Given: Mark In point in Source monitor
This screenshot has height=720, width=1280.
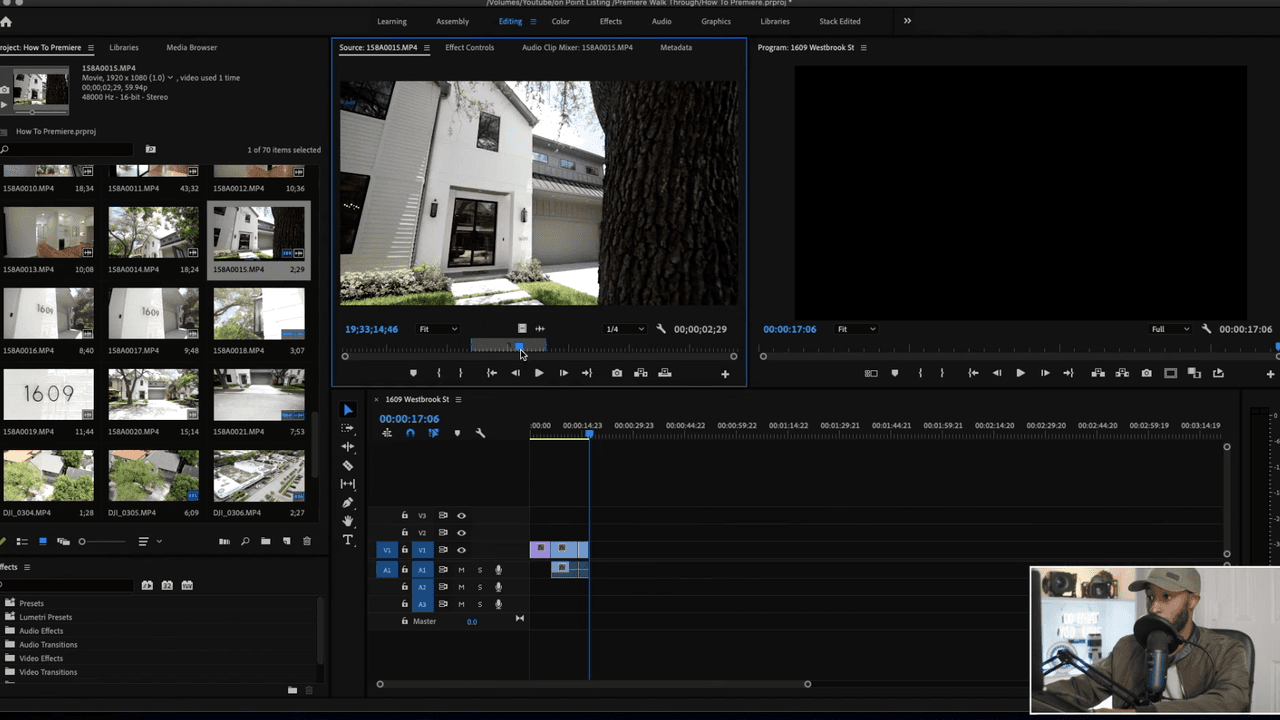Looking at the screenshot, I should pos(438,373).
